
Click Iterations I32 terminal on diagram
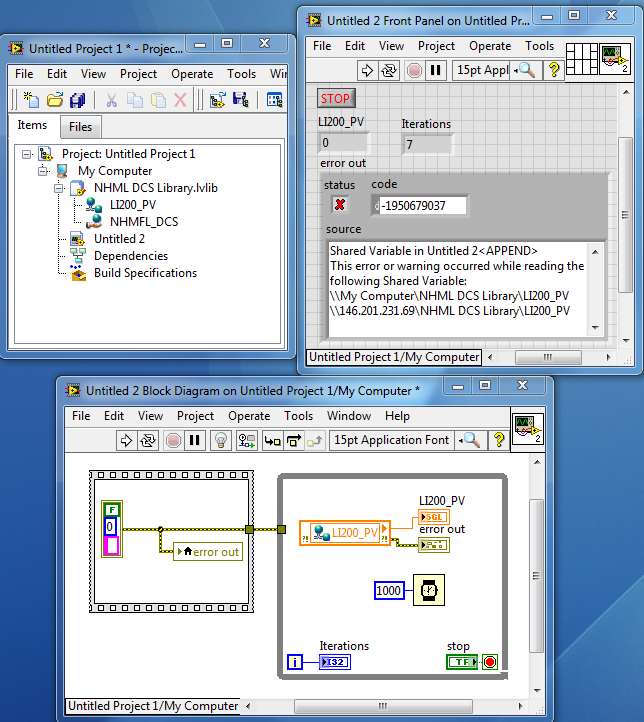pos(335,662)
